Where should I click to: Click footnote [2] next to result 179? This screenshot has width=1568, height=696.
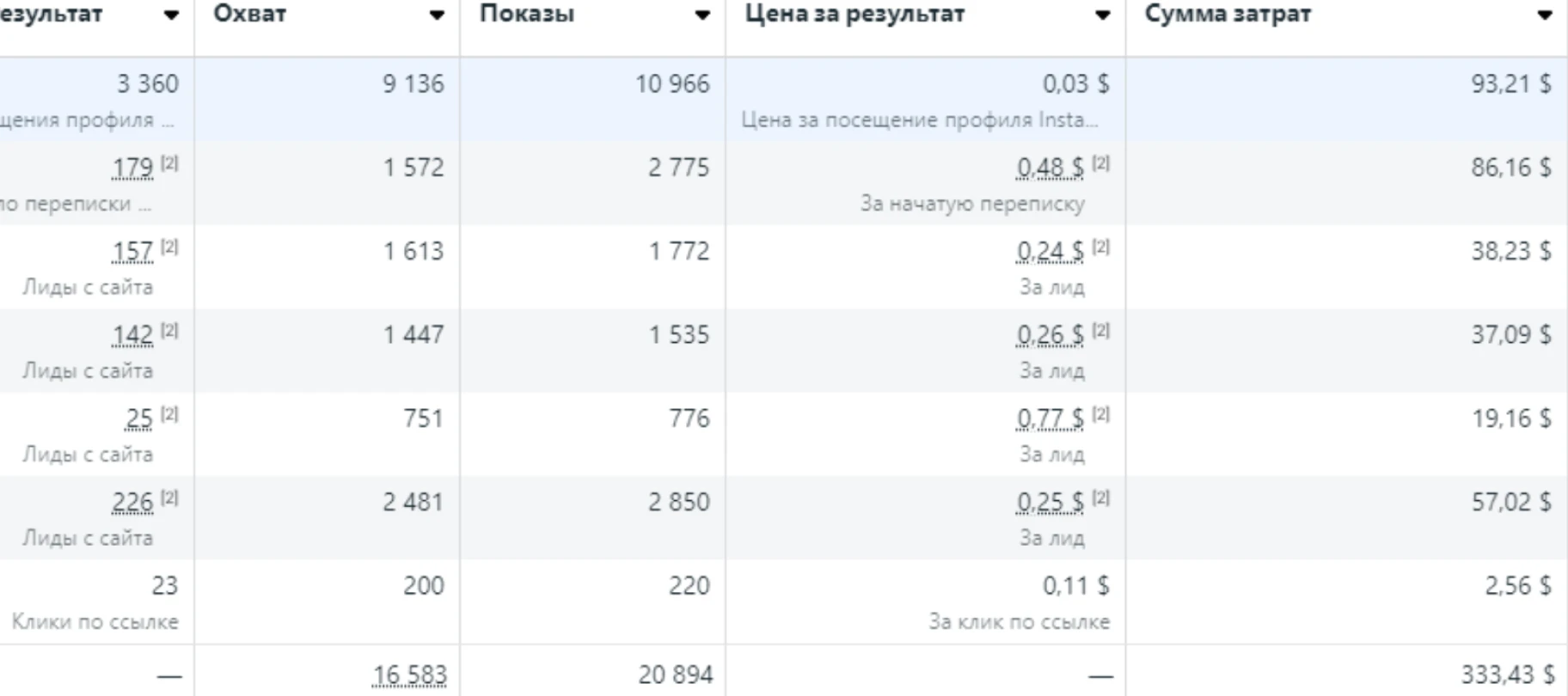tap(170, 162)
